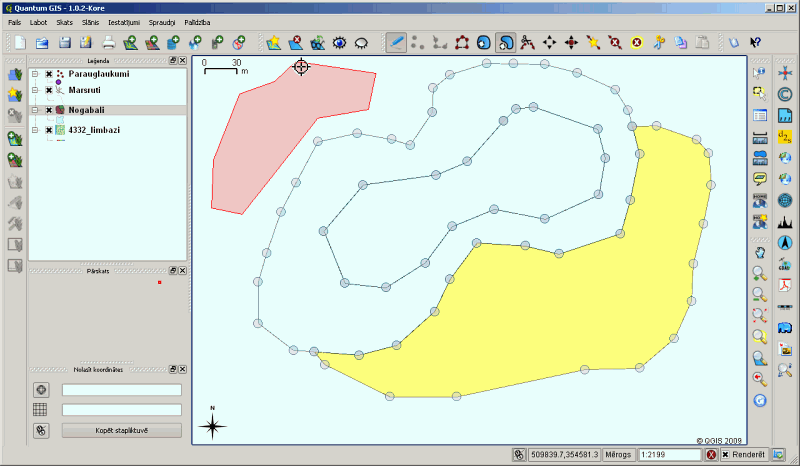
Task: Collapse the Parauglaukumi layer tree node
Action: (35, 74)
